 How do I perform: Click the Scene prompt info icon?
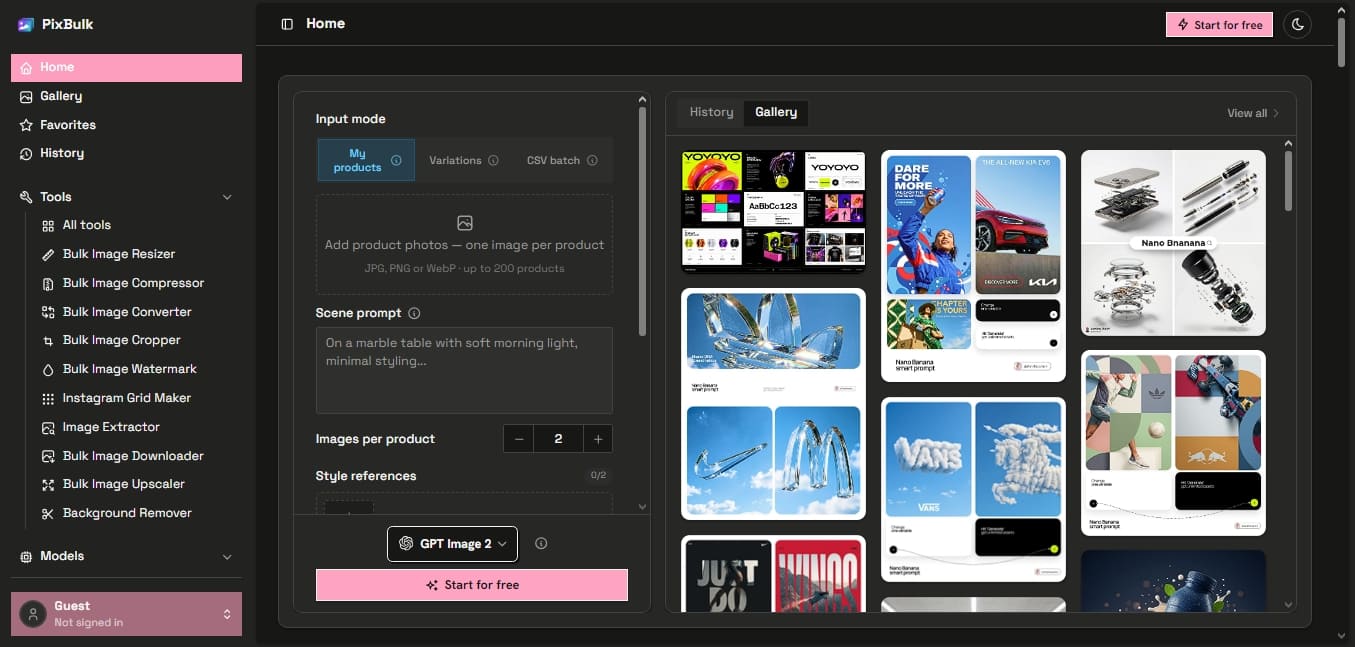pos(414,313)
